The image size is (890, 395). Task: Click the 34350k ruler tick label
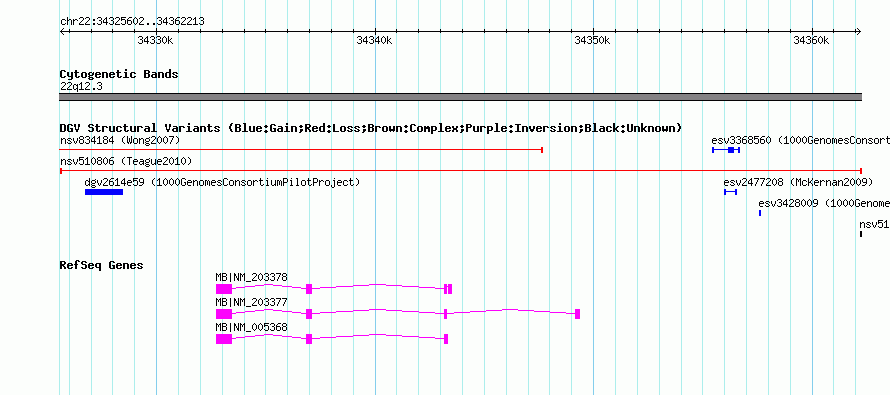tap(593, 41)
